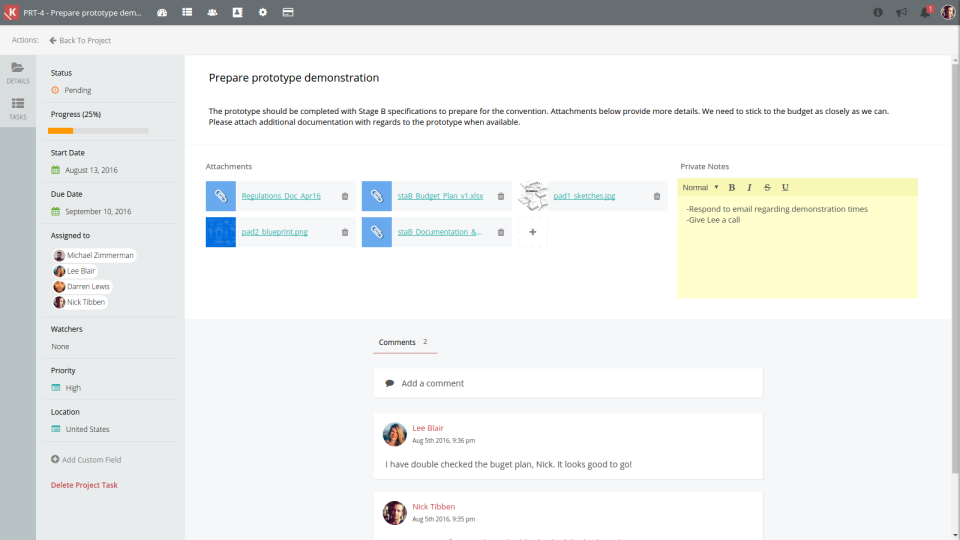Delete the staB_Budget_Plan_v1.xlsx attachment
Screen dimensions: 960x540
coord(501,197)
